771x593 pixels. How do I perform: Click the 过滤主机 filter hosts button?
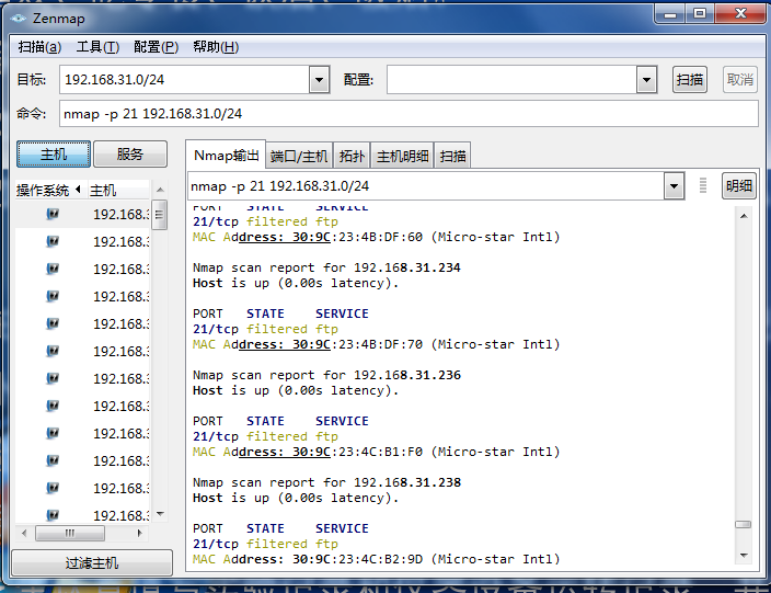point(92,563)
